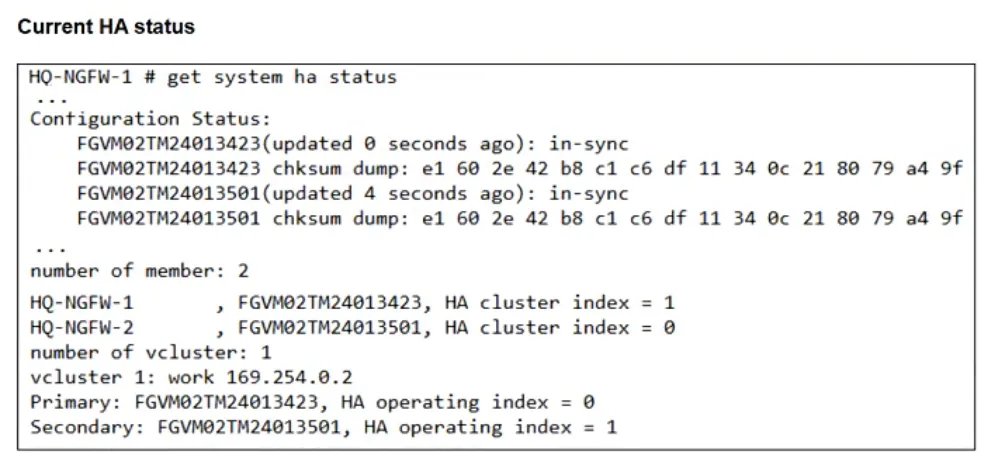This screenshot has height=461, width=985.
Task: Click the 'Secondary:' serial number line
Action: point(324,427)
